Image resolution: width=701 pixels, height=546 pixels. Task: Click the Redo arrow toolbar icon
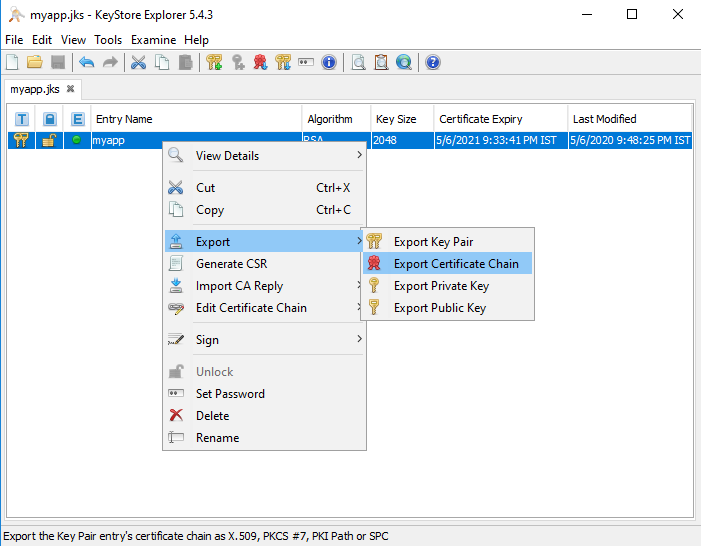tap(110, 62)
